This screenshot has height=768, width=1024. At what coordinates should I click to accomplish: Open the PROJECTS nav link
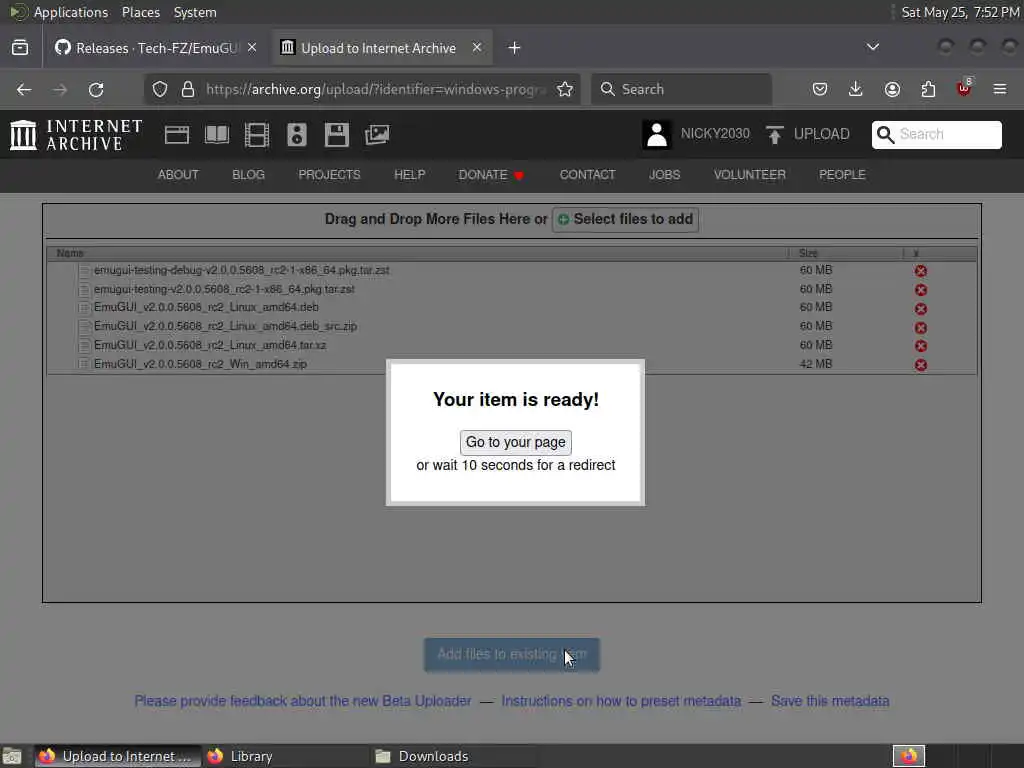pos(329,175)
